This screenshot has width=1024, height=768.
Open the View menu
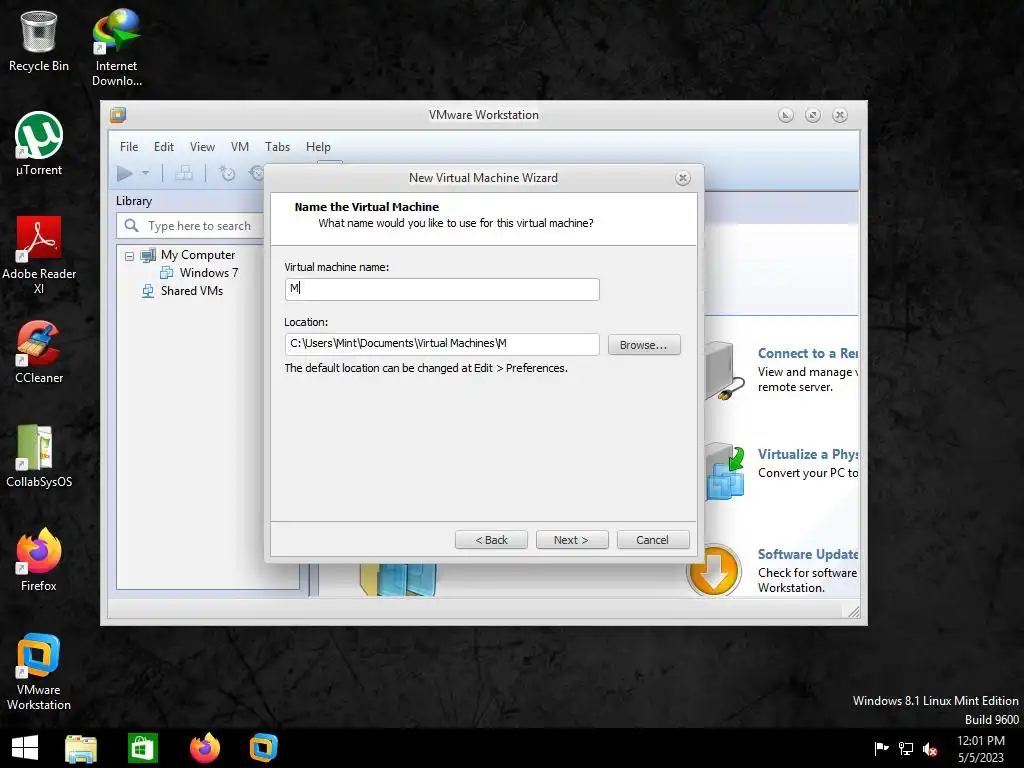pos(202,147)
